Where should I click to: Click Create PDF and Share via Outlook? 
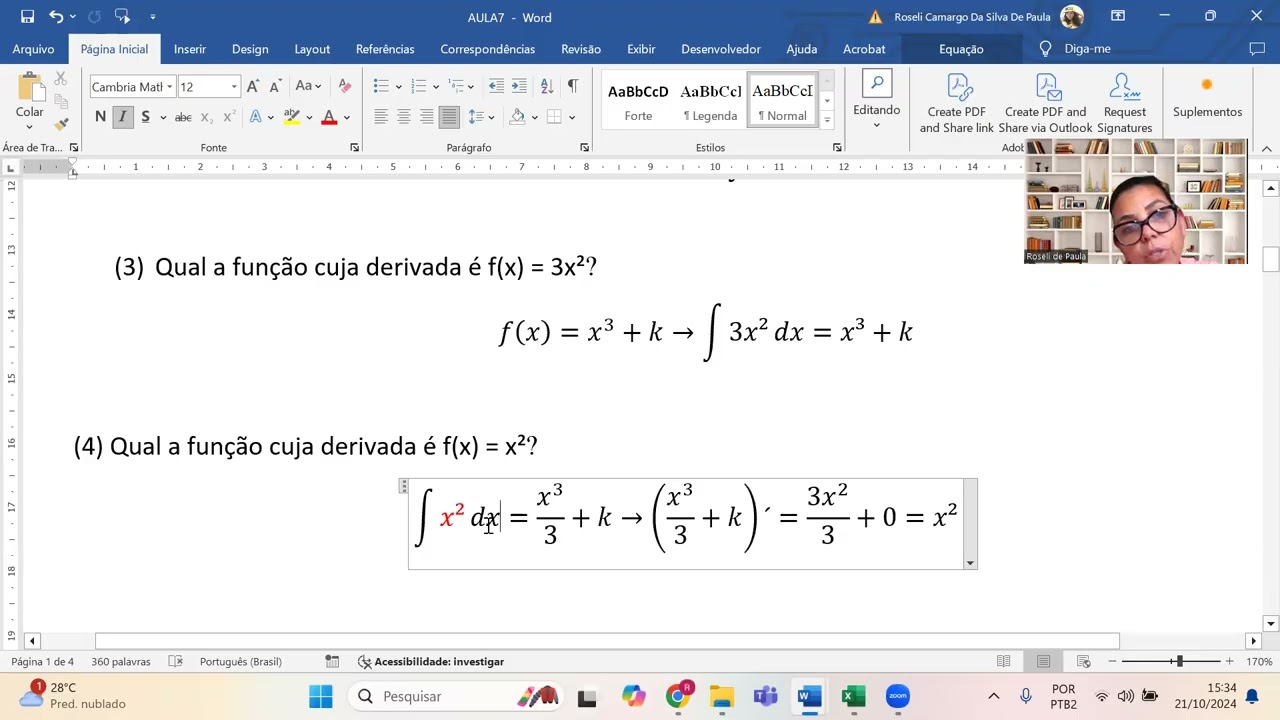pyautogui.click(x=1045, y=103)
